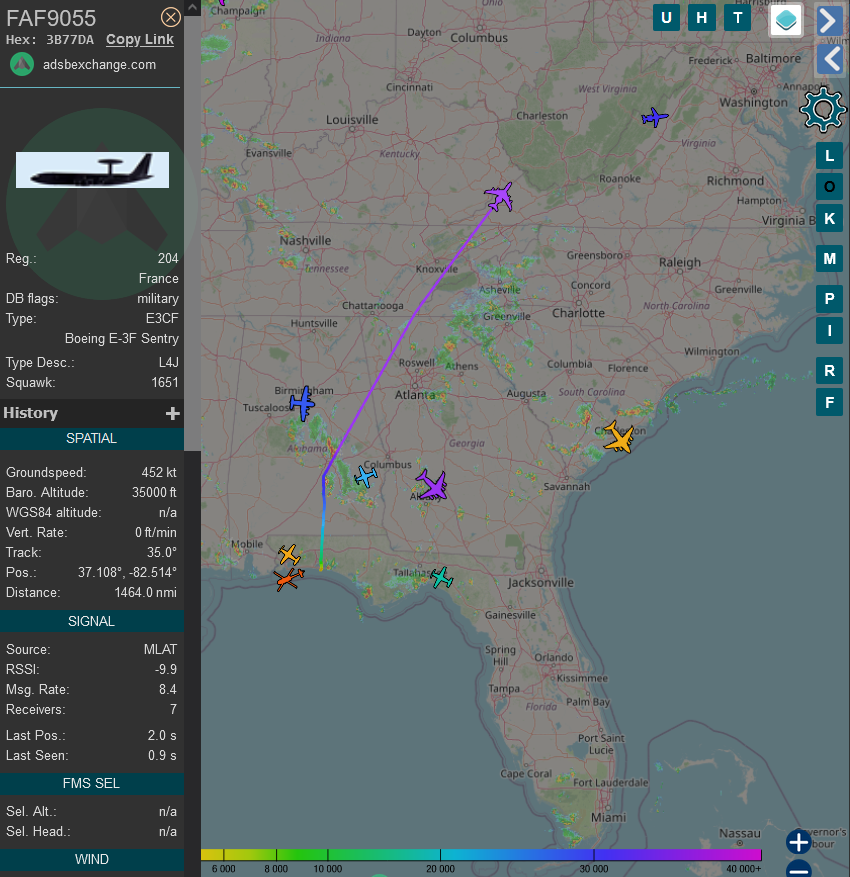Click the FAF9055 callsign title
The width and height of the screenshot is (850, 877).
(x=51, y=18)
